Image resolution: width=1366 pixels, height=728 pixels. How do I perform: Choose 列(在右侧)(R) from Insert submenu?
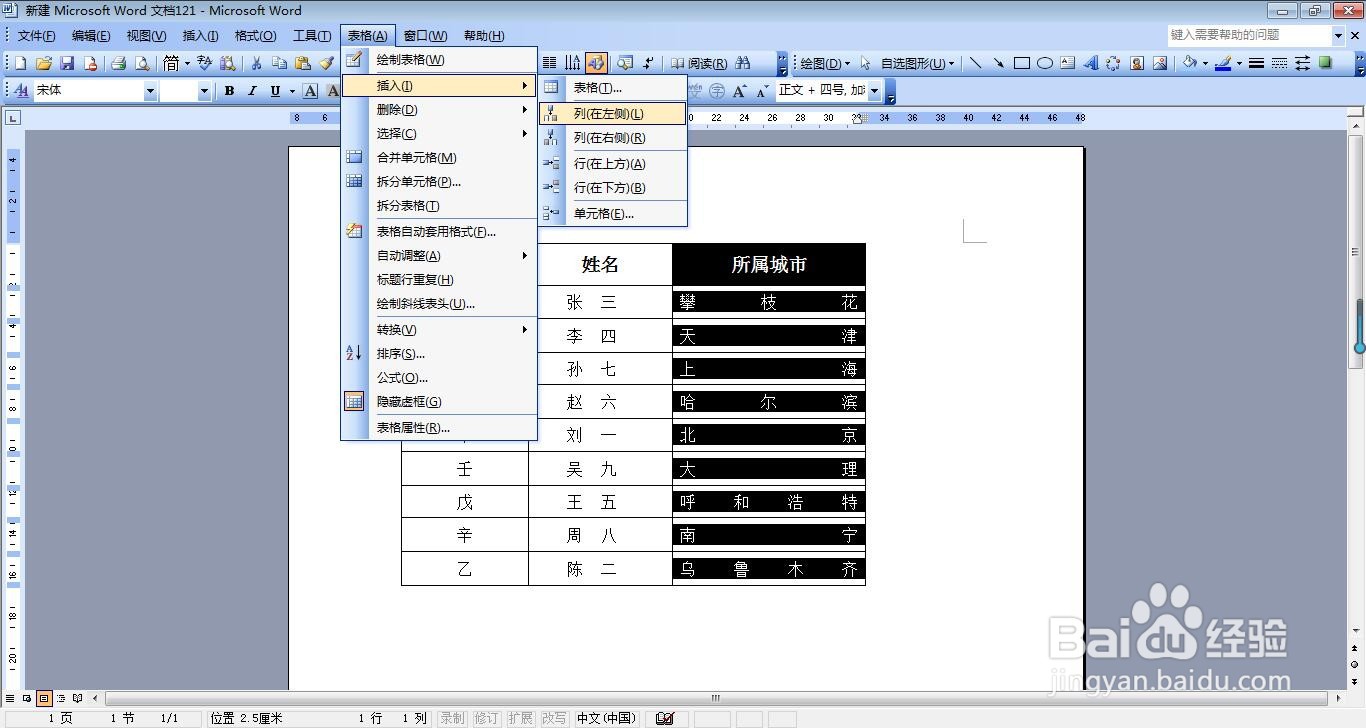click(x=613, y=138)
